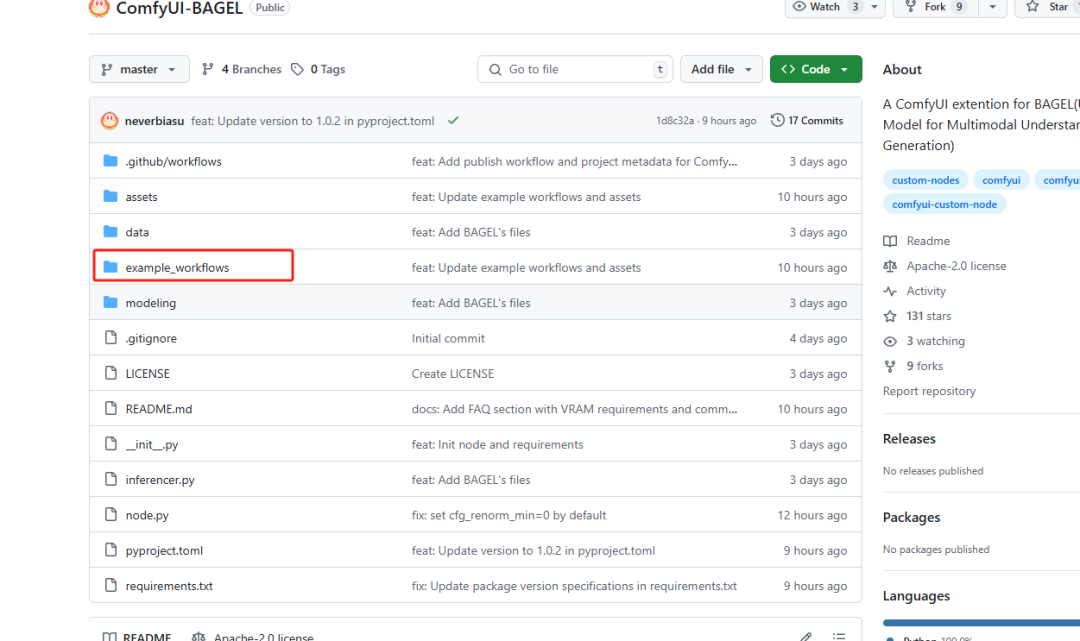Click the ComfyUI-BAGEL repository title
This screenshot has height=641, width=1080.
pos(179,8)
